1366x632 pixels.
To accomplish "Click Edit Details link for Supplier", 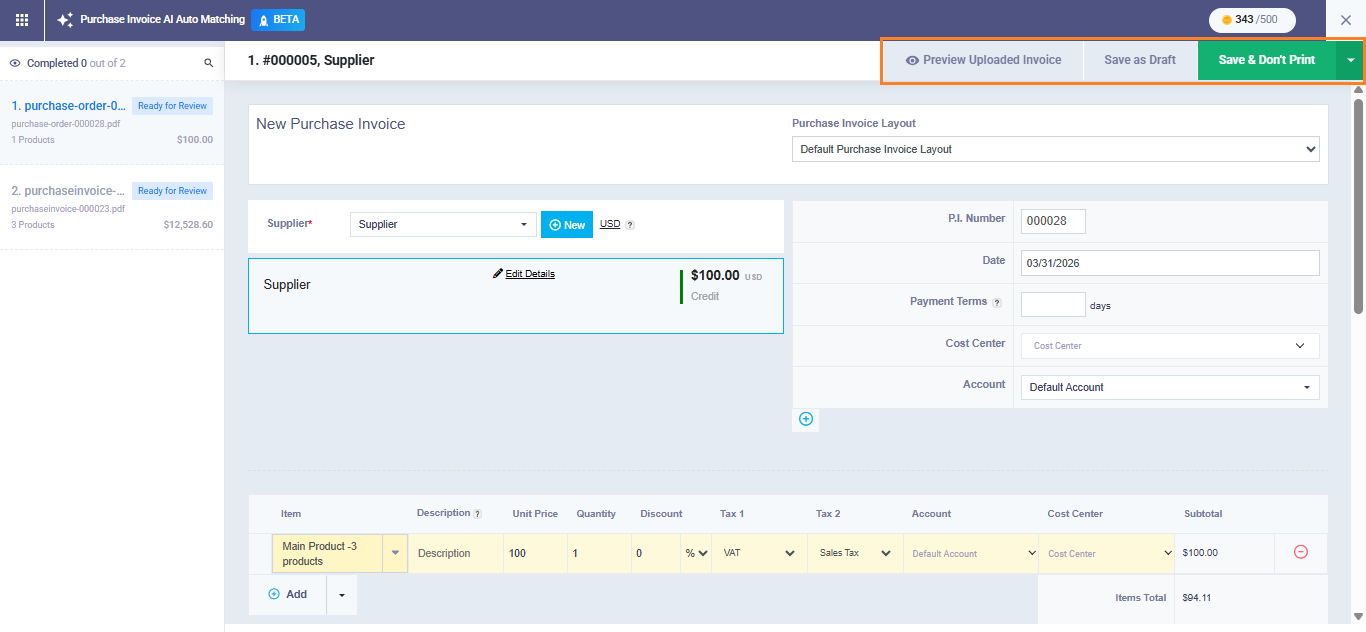I will (524, 274).
